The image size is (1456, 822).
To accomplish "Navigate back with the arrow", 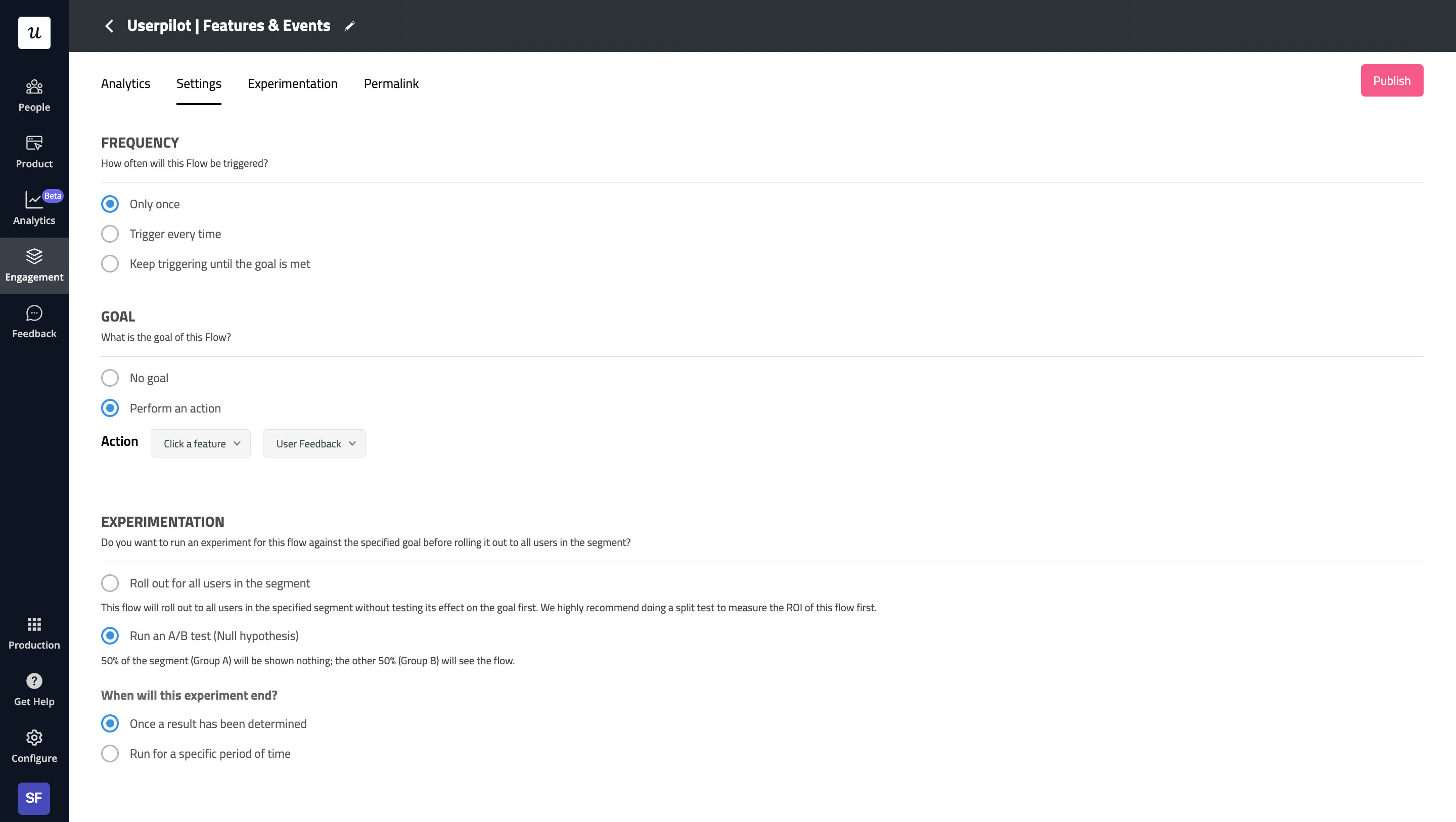I will point(109,26).
